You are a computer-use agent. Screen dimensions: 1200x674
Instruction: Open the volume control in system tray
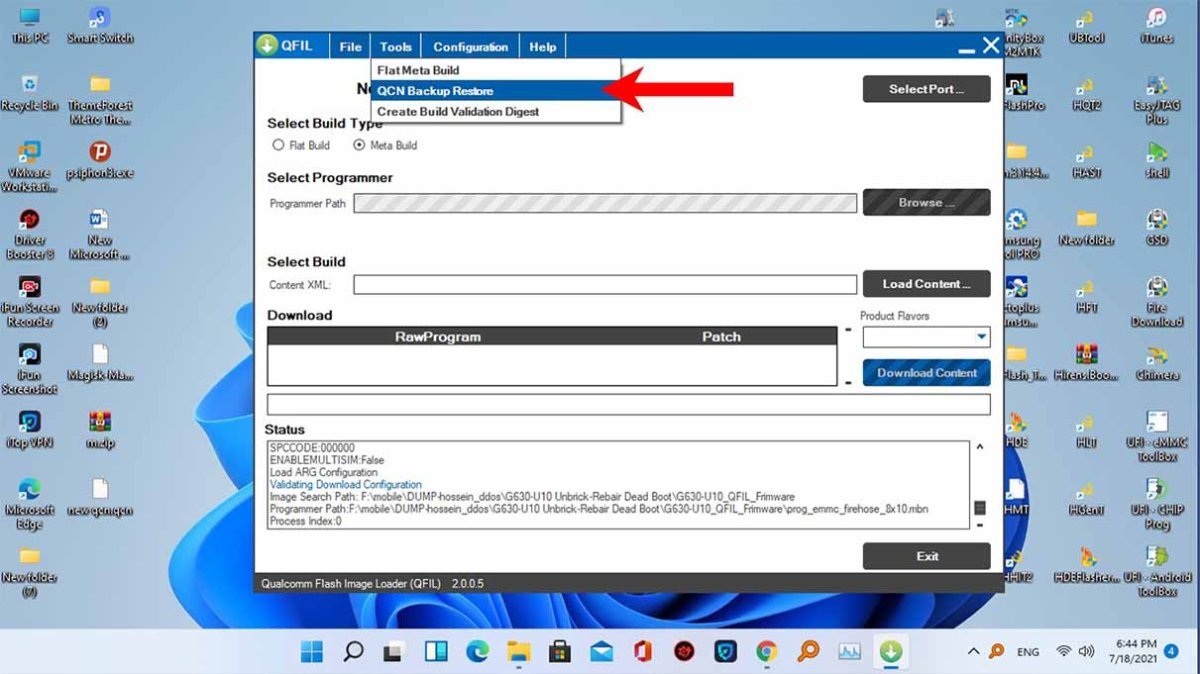coord(1085,652)
